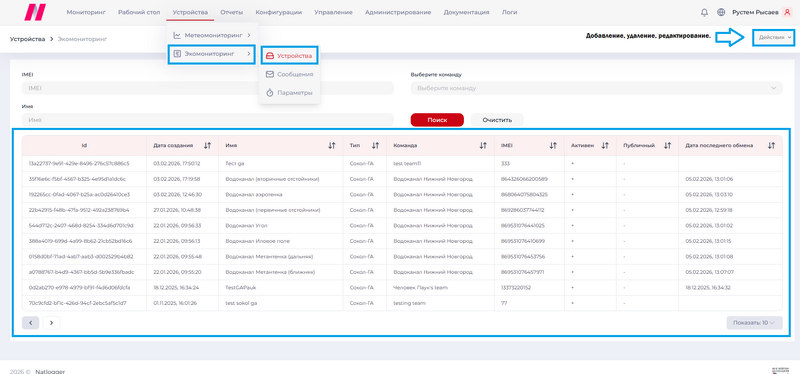The width and height of the screenshot is (800, 374).
Task: Select row Водоканал (первичные отстойники)
Action: pyautogui.click(x=402, y=210)
